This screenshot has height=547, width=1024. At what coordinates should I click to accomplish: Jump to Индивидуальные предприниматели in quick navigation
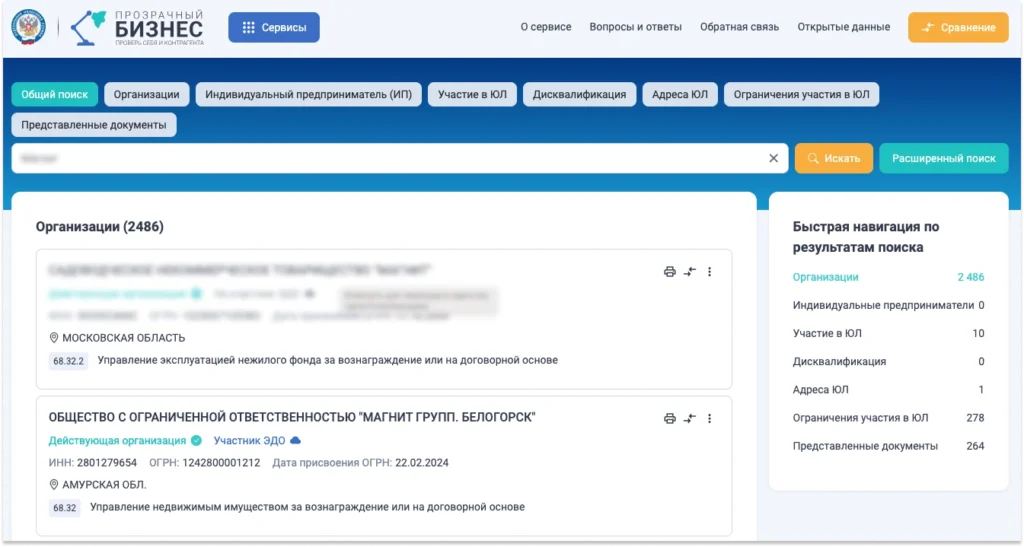coord(883,305)
